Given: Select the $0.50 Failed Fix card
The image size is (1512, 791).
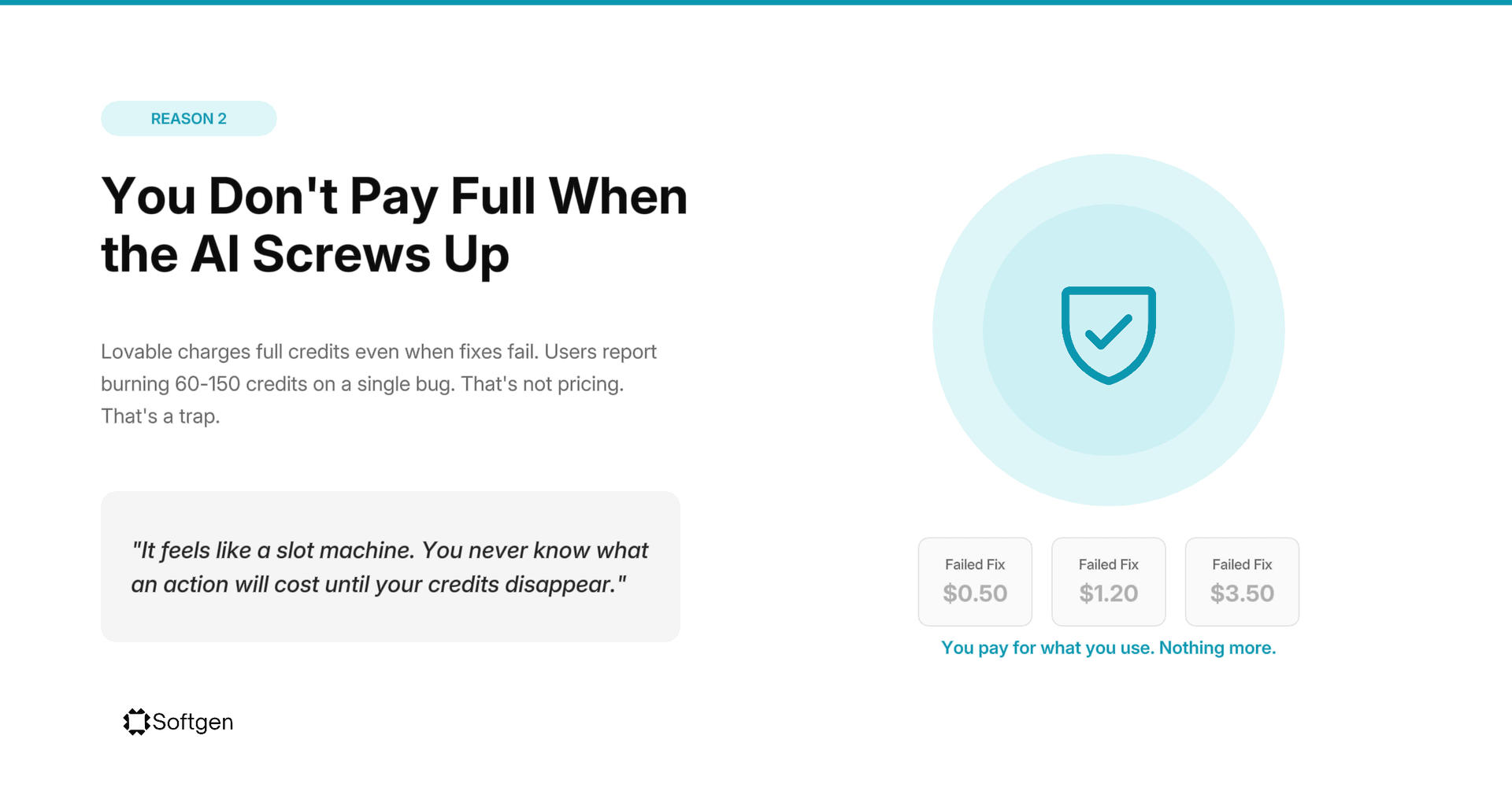Looking at the screenshot, I should pos(975,582).
